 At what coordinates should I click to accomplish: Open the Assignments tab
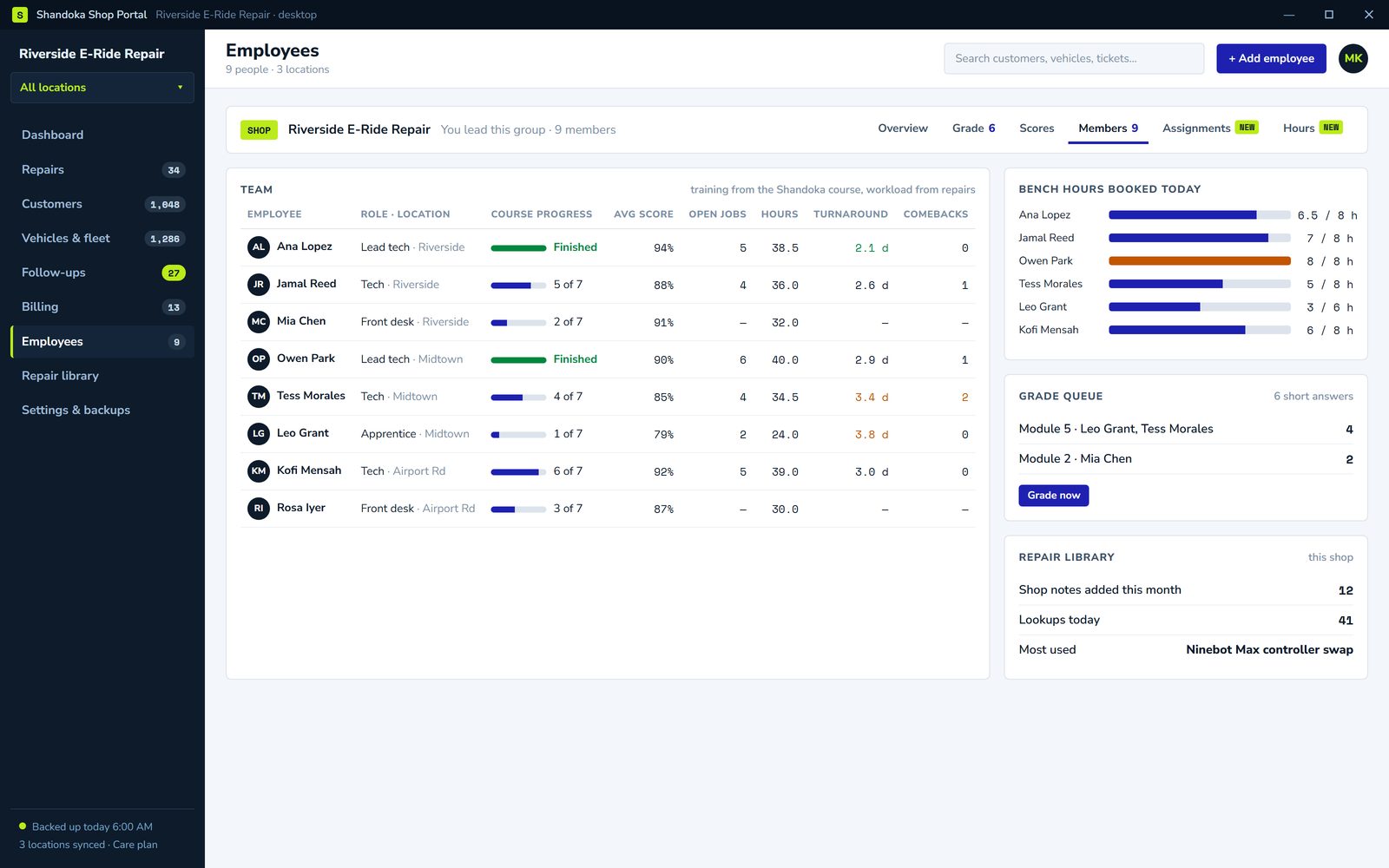(1210, 128)
